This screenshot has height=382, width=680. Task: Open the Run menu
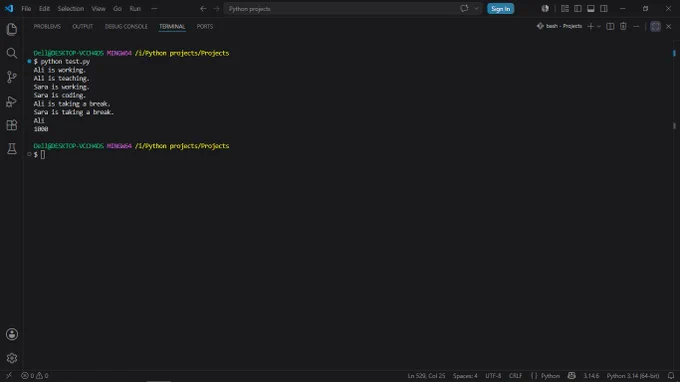pos(135,9)
